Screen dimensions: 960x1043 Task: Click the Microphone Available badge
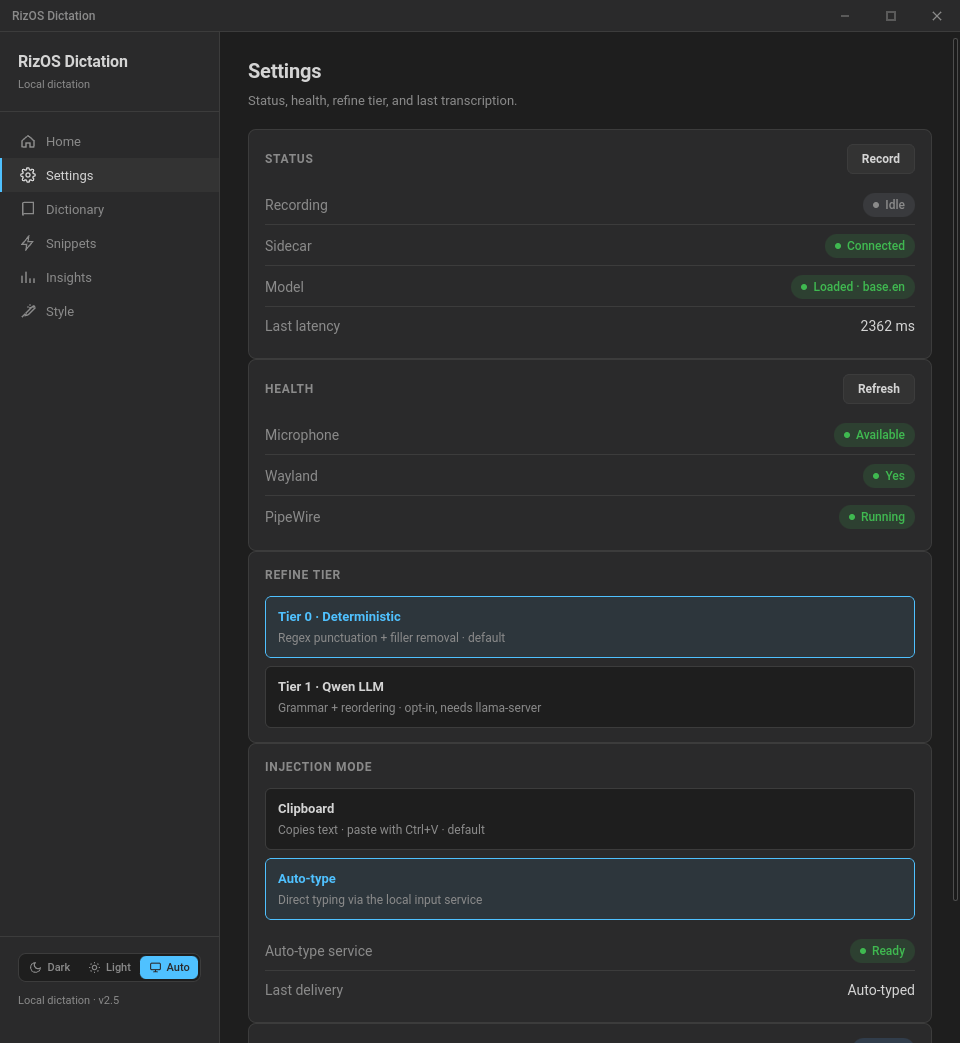coord(874,435)
